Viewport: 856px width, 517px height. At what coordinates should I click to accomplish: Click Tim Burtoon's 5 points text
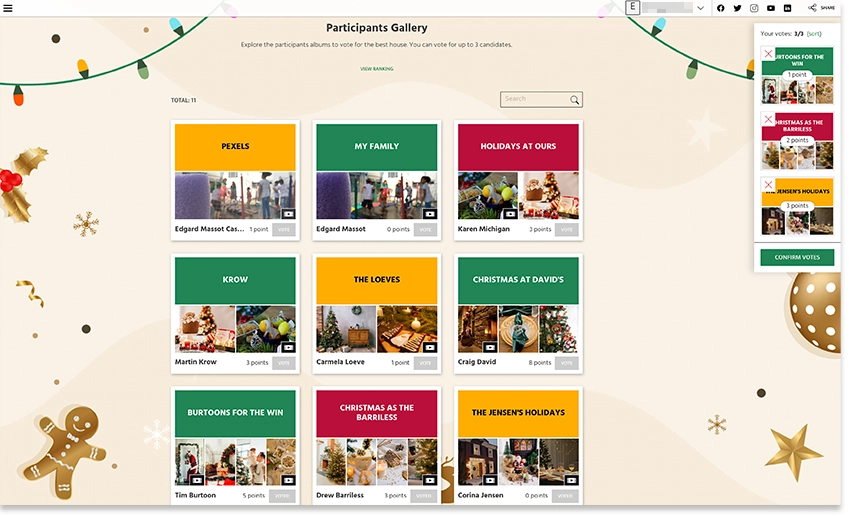tap(253, 496)
